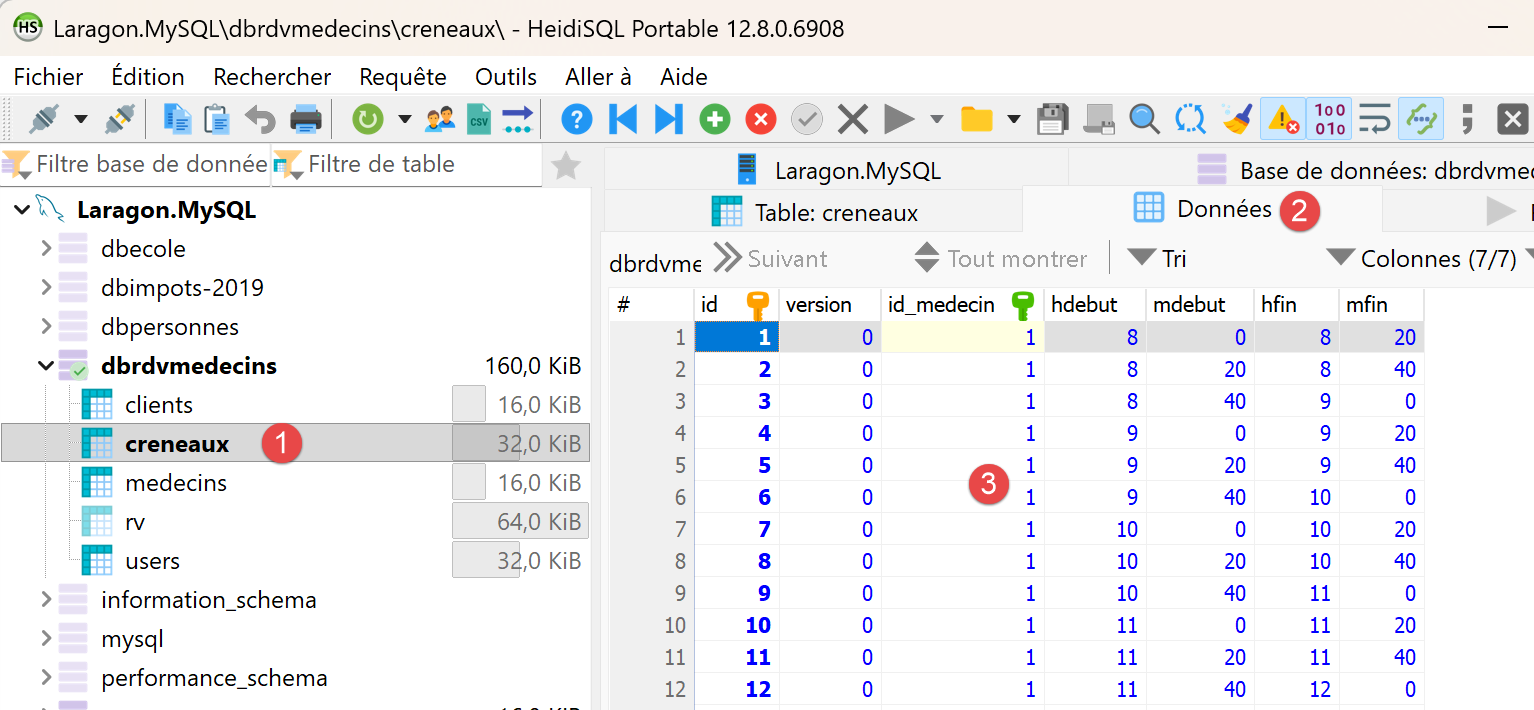
Task: Reformat SQL with the broom icon
Action: [x=1237, y=120]
